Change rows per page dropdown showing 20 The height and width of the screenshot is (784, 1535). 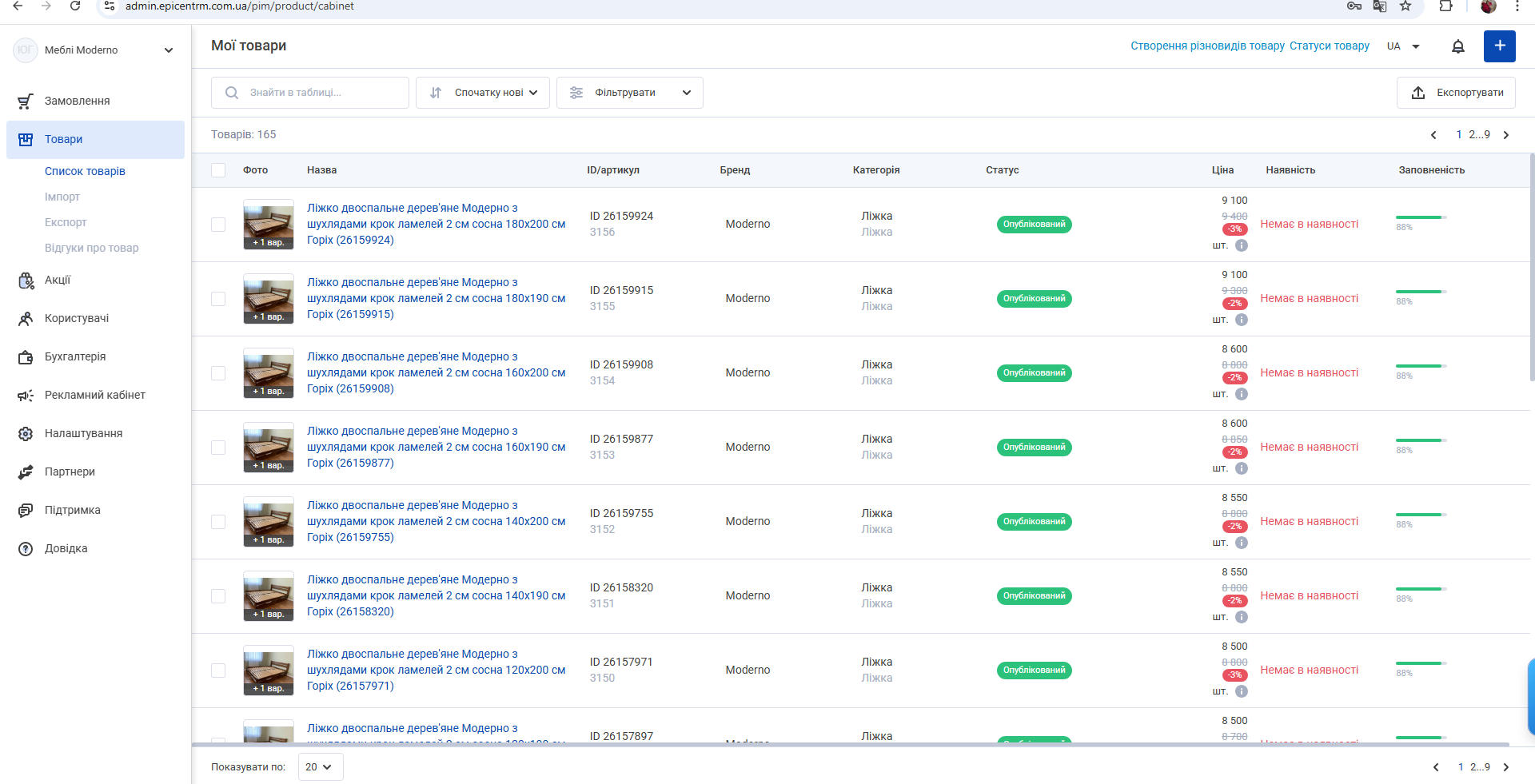[x=321, y=766]
